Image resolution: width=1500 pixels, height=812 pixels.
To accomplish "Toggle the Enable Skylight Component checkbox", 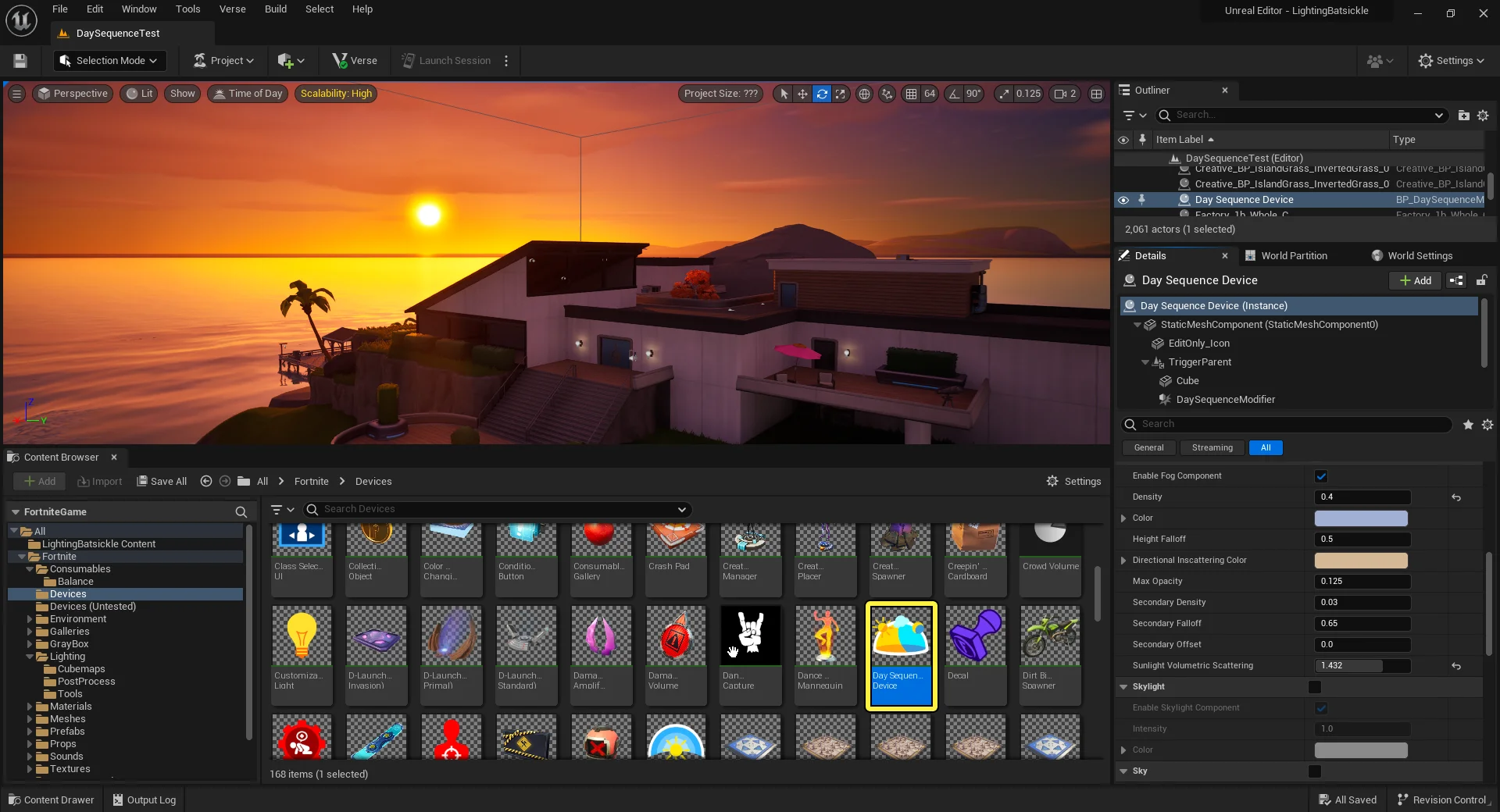I will pyautogui.click(x=1321, y=708).
